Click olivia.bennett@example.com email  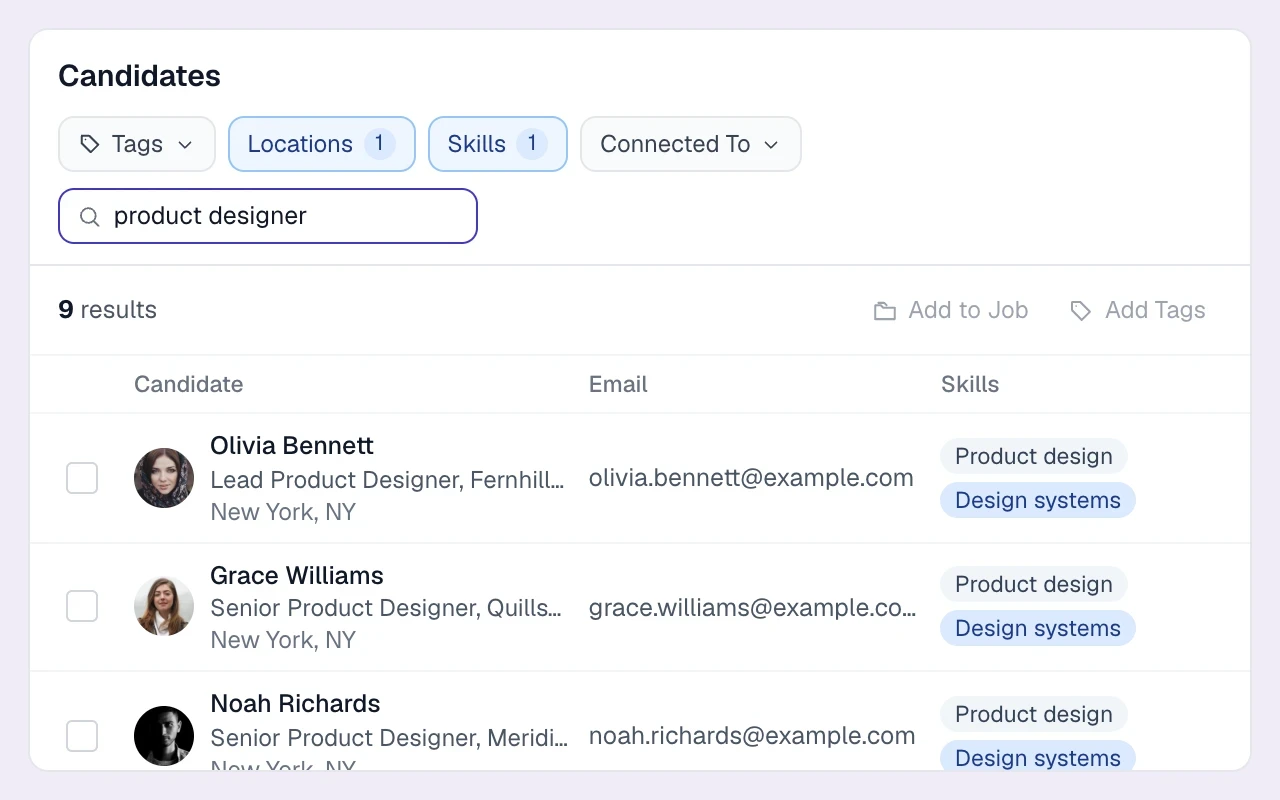pos(751,478)
